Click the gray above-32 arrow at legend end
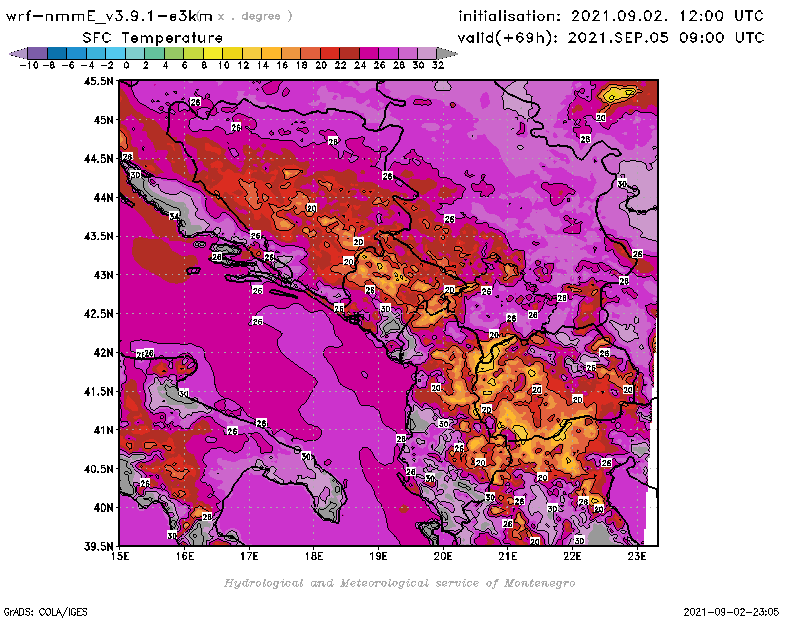Viewport: 800px width, 618px height. tap(447, 53)
